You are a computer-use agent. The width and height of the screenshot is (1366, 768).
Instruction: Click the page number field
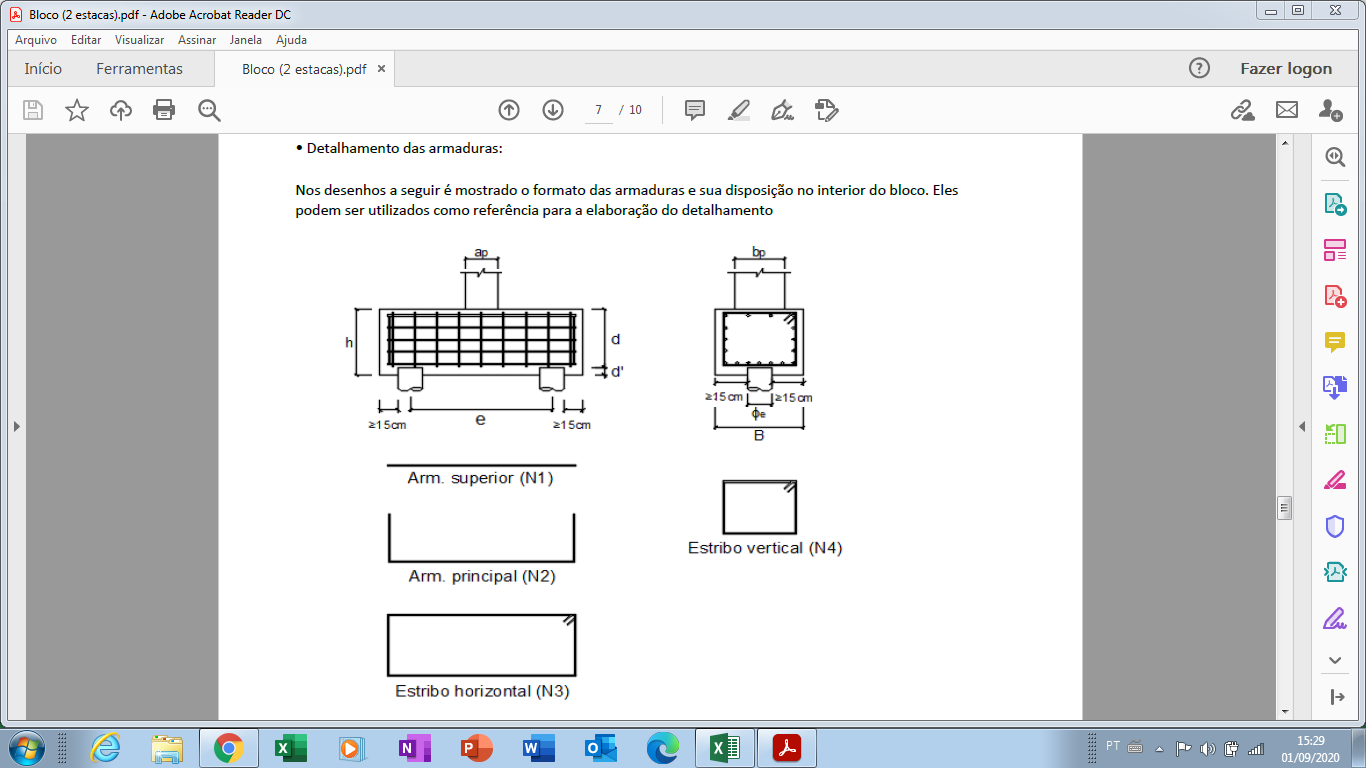coord(598,110)
